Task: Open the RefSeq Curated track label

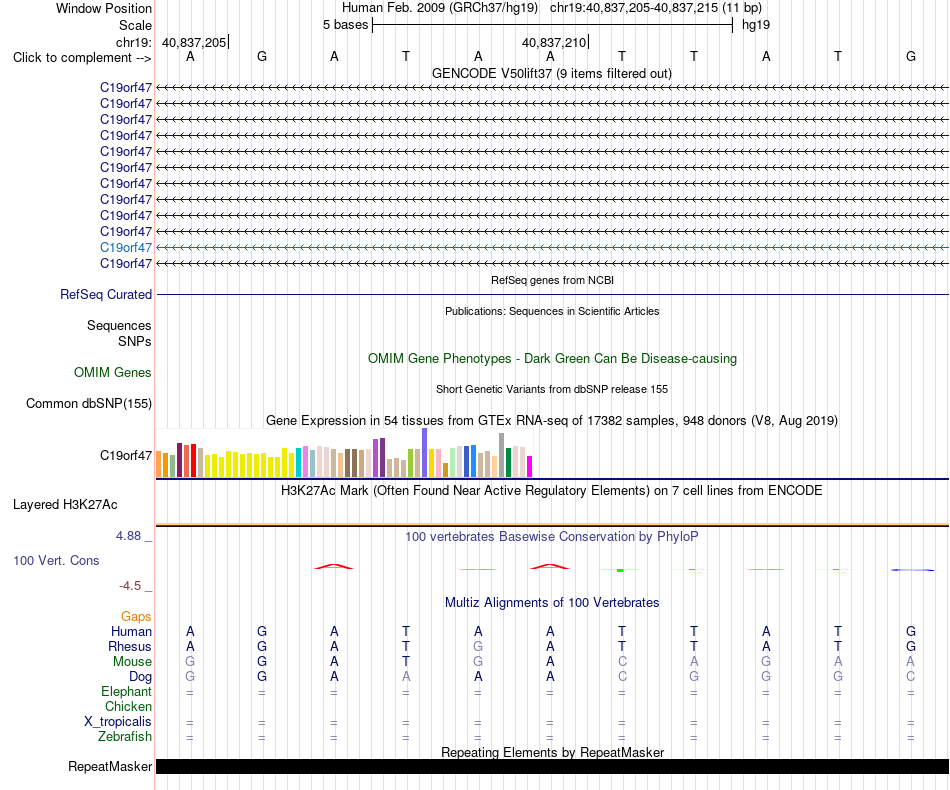Action: click(x=105, y=294)
